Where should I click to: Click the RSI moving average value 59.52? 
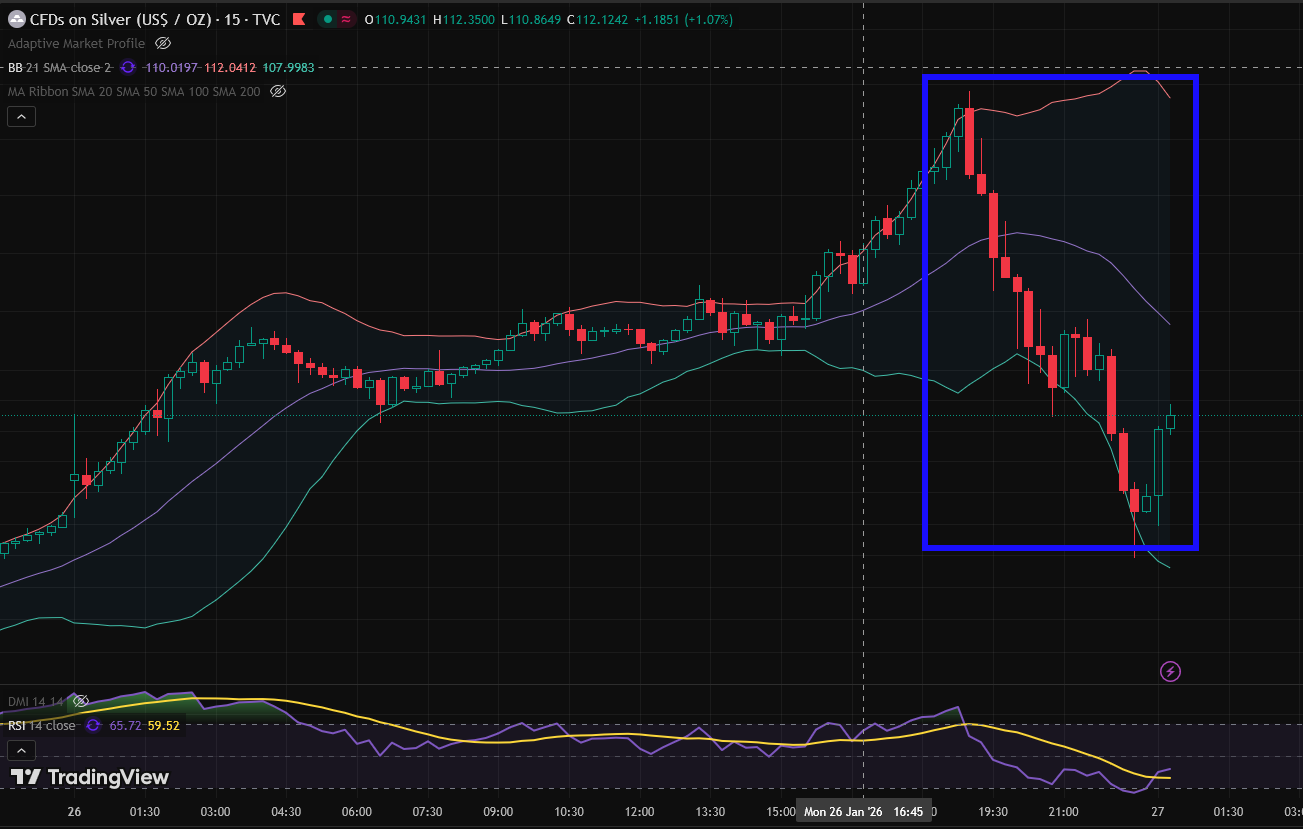[x=164, y=725]
